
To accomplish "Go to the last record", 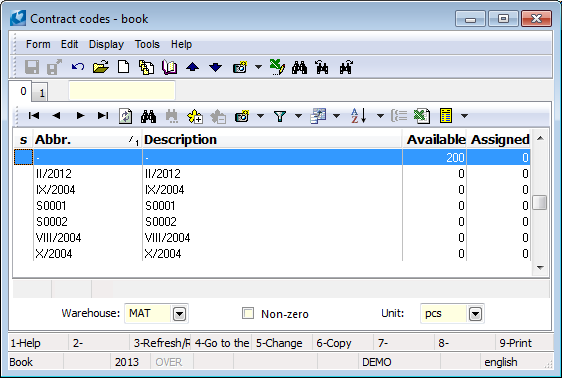I will tap(103, 115).
